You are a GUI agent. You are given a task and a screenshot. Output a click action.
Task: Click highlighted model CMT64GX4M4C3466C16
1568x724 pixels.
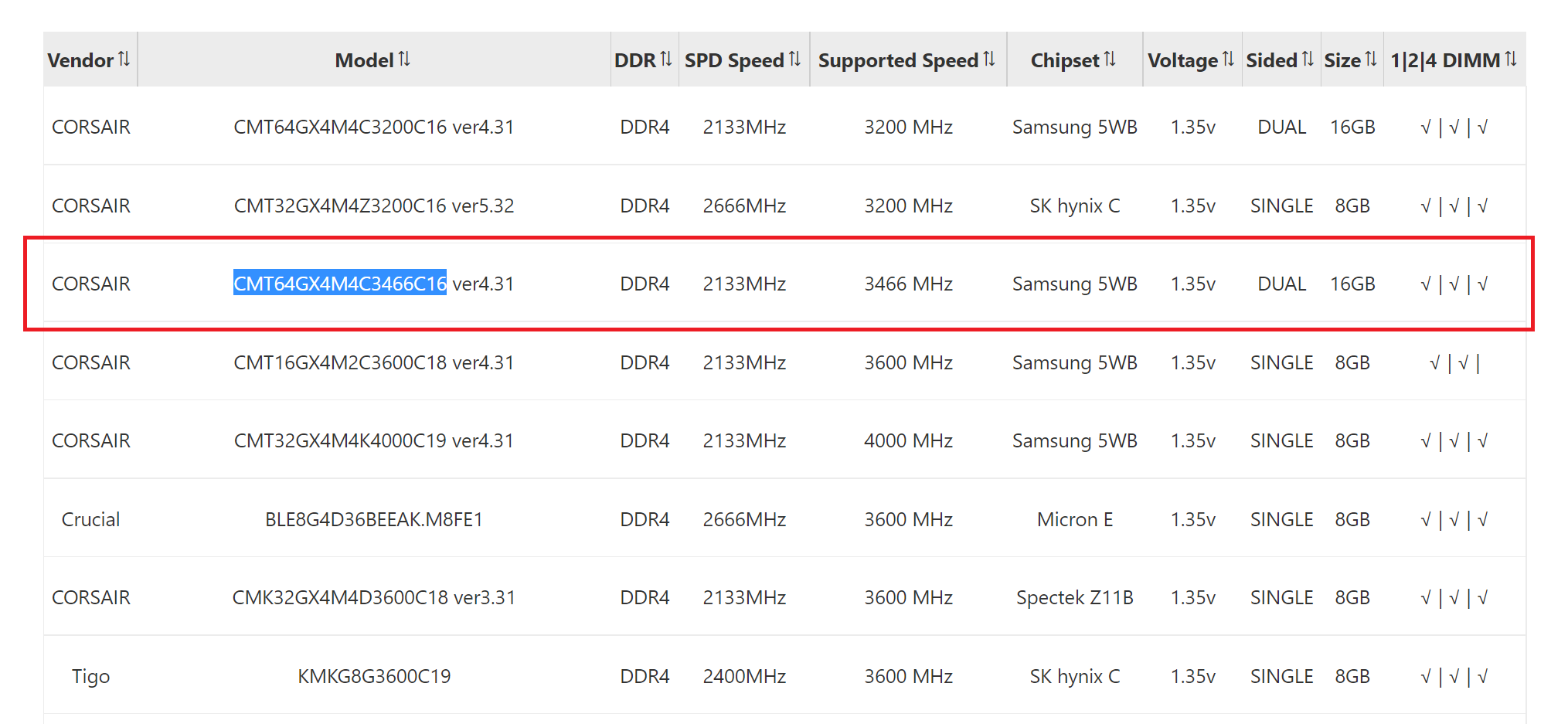[340, 284]
